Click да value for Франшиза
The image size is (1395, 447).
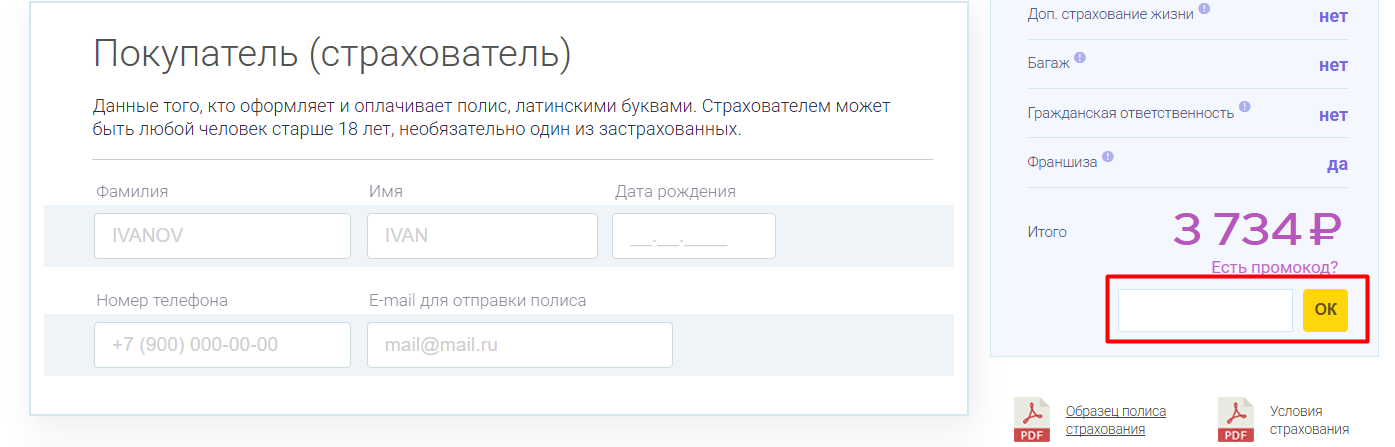click(x=1337, y=165)
